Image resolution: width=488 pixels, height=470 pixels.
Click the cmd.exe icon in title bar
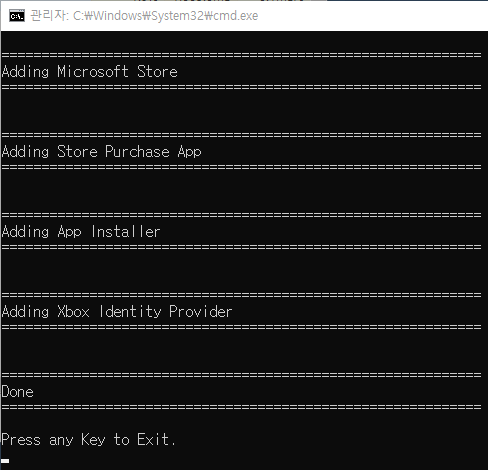tap(17, 16)
